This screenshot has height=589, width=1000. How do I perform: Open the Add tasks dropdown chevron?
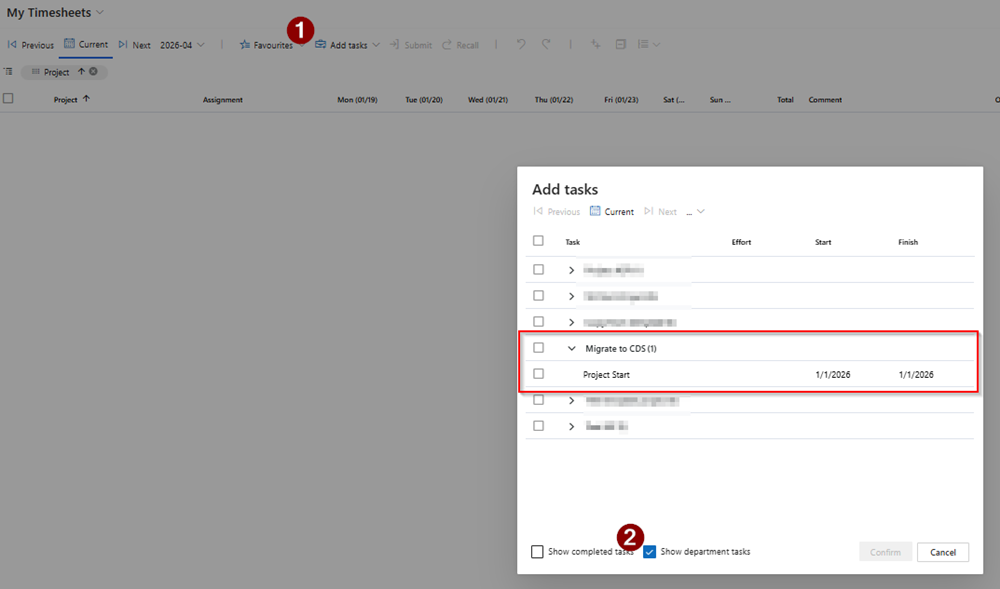[x=375, y=45]
